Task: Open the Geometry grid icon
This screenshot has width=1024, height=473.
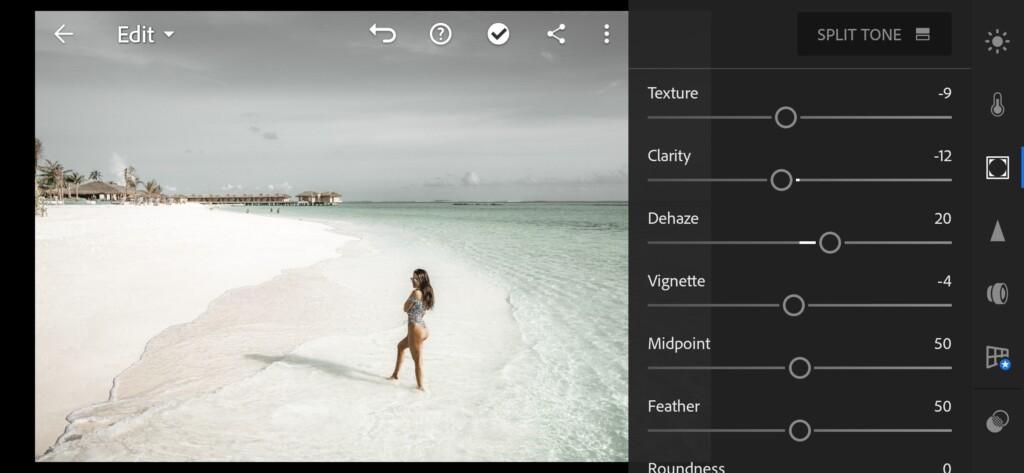Action: 998,357
